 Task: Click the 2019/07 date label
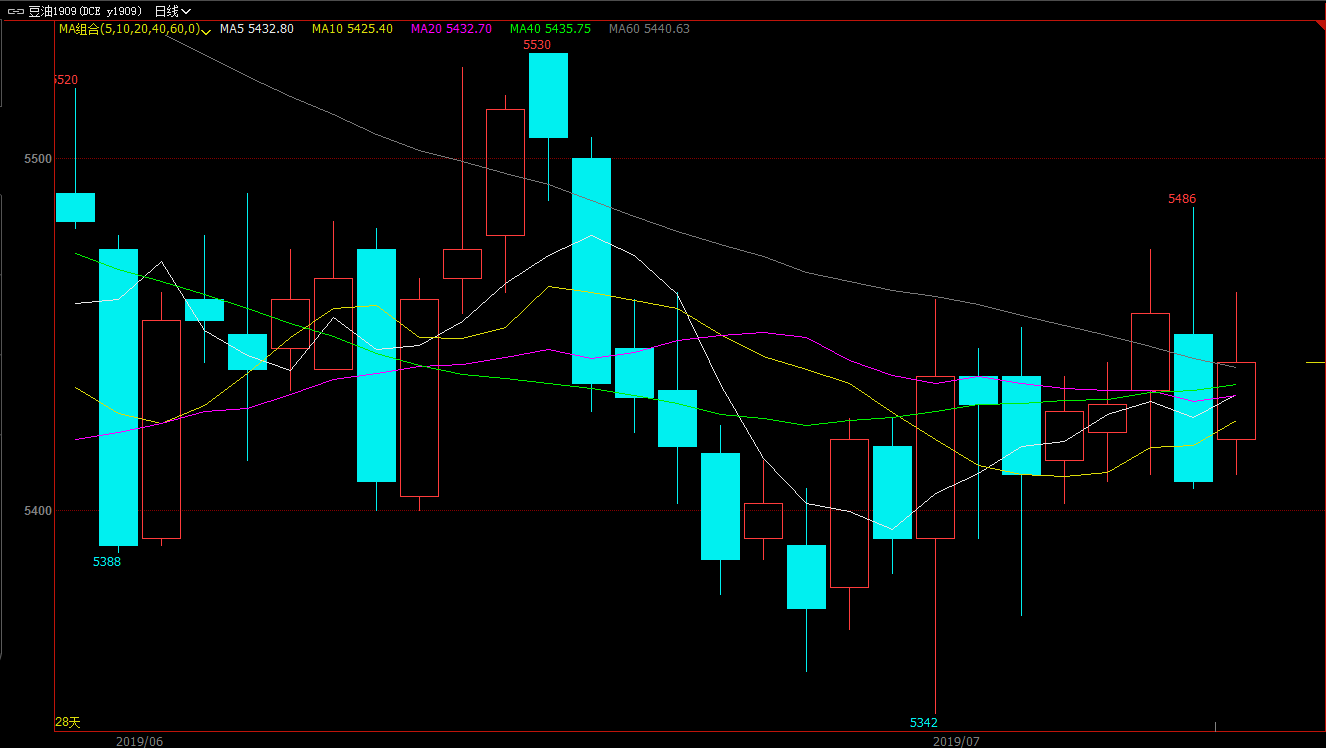point(956,741)
